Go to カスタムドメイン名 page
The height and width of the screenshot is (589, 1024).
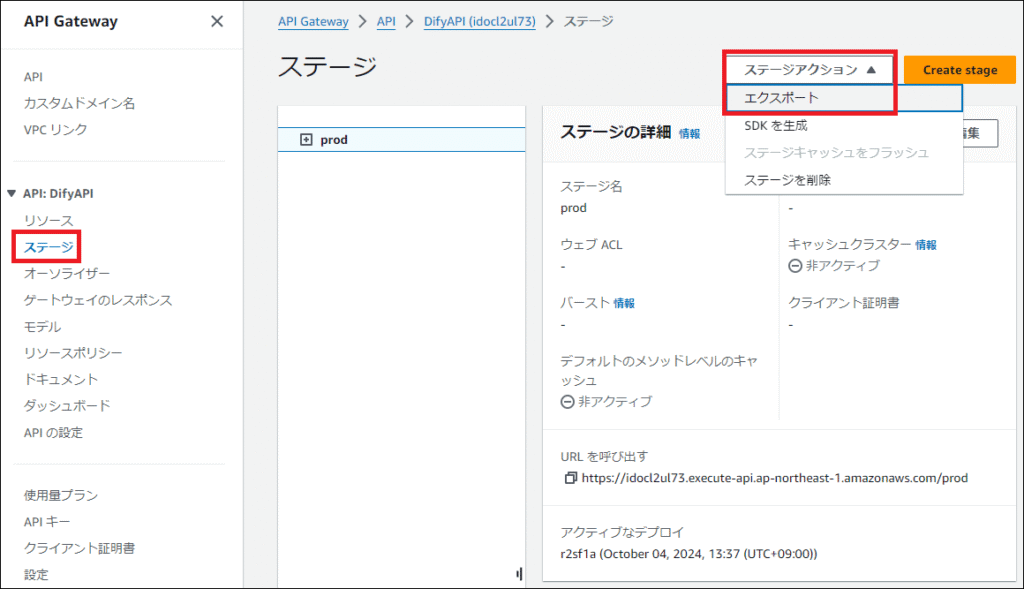pyautogui.click(x=79, y=103)
